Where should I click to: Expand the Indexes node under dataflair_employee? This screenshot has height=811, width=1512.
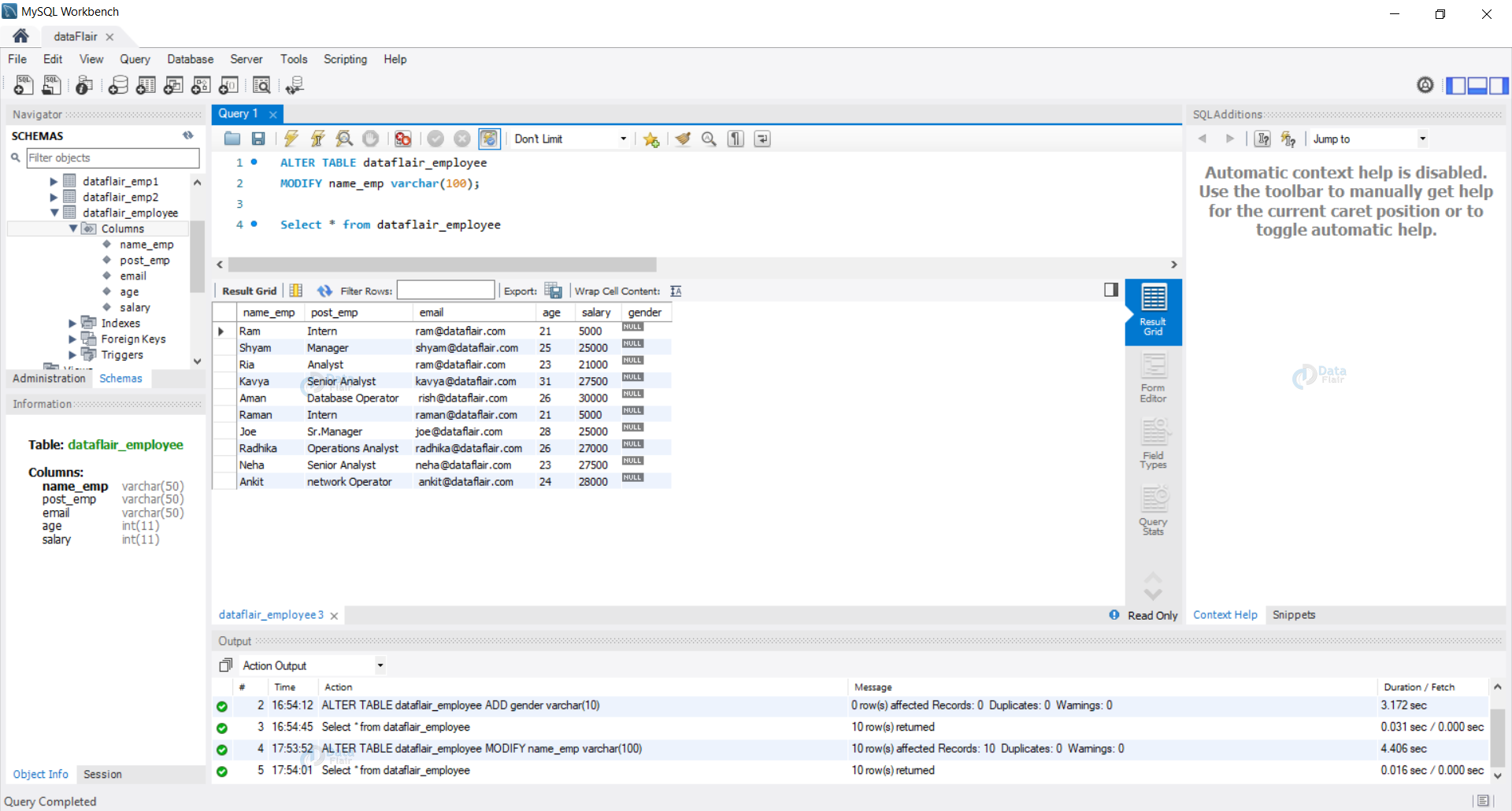pyautogui.click(x=72, y=323)
